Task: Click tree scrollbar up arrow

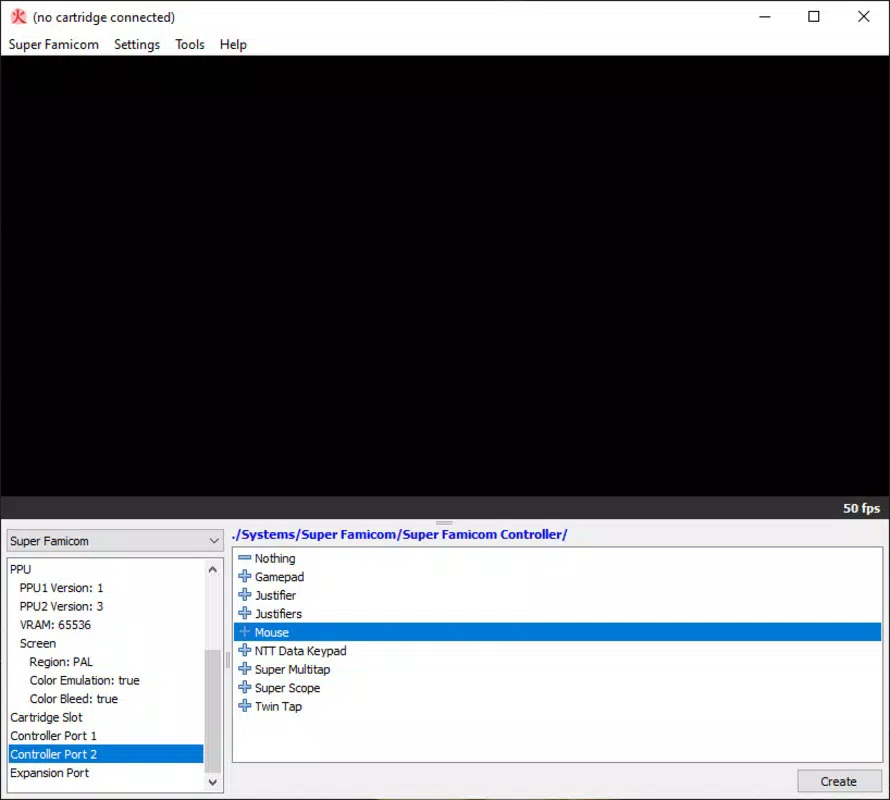Action: click(x=213, y=569)
